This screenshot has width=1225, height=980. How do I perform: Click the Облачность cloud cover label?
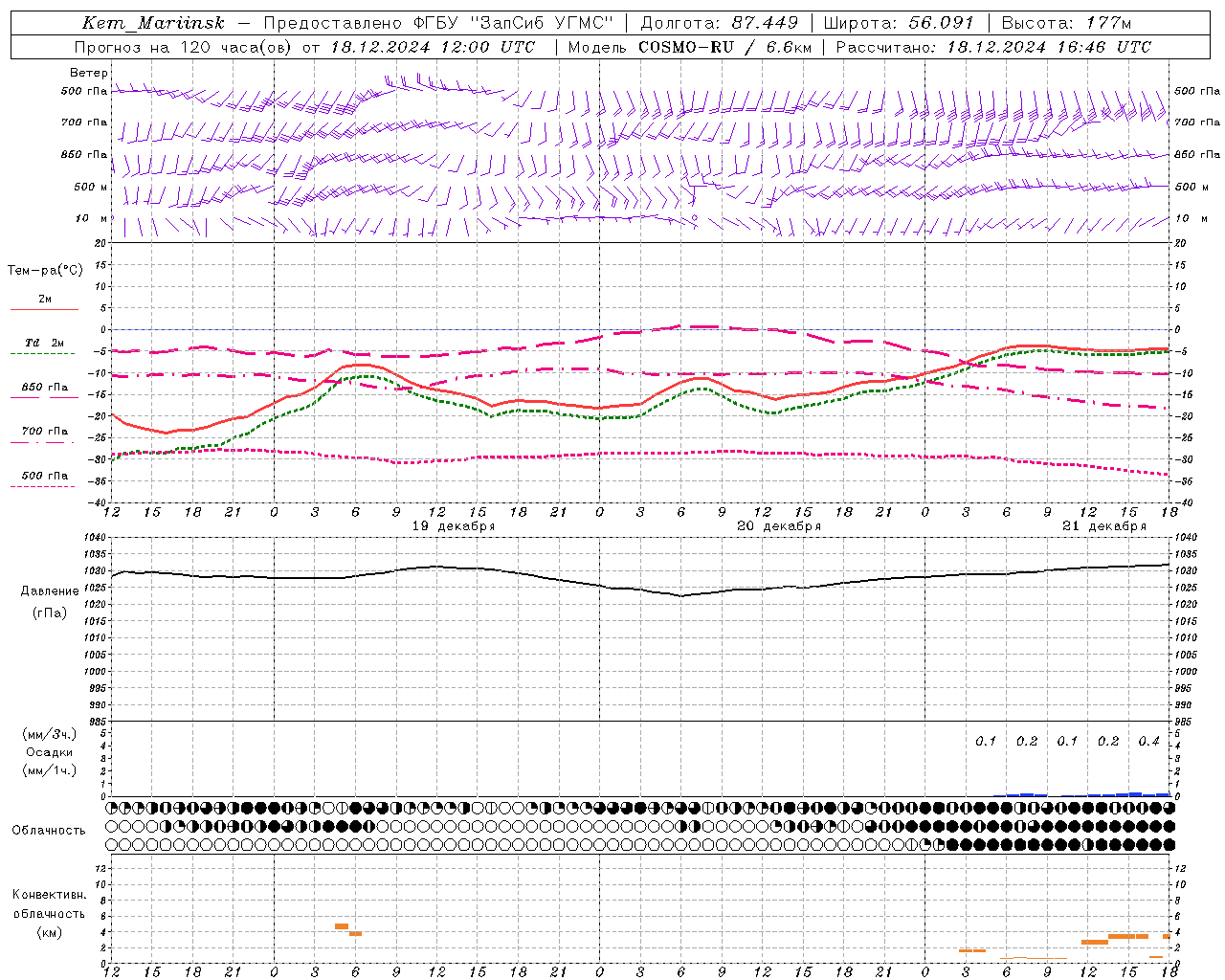click(x=49, y=830)
